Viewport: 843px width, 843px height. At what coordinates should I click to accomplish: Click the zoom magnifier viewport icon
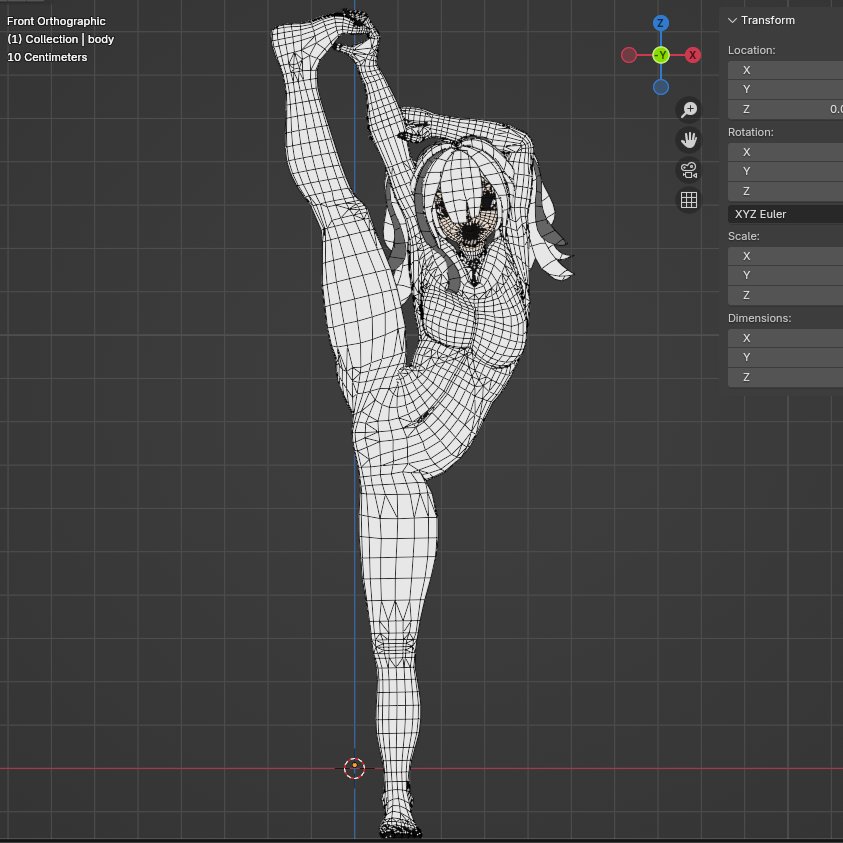688,109
